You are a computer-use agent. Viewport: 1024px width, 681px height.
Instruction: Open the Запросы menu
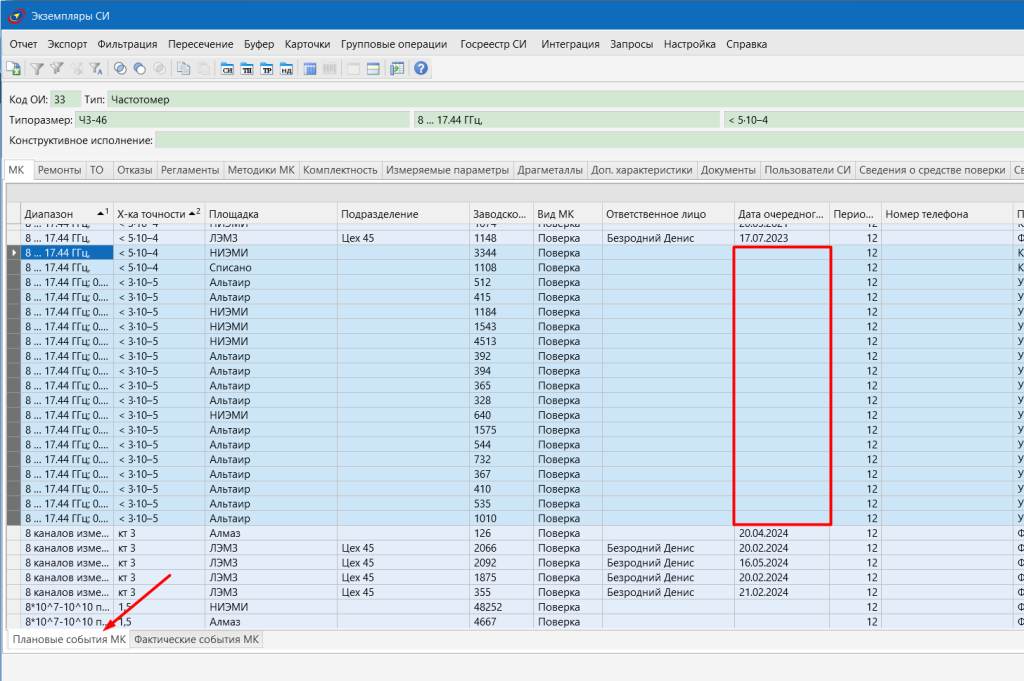(x=632, y=44)
